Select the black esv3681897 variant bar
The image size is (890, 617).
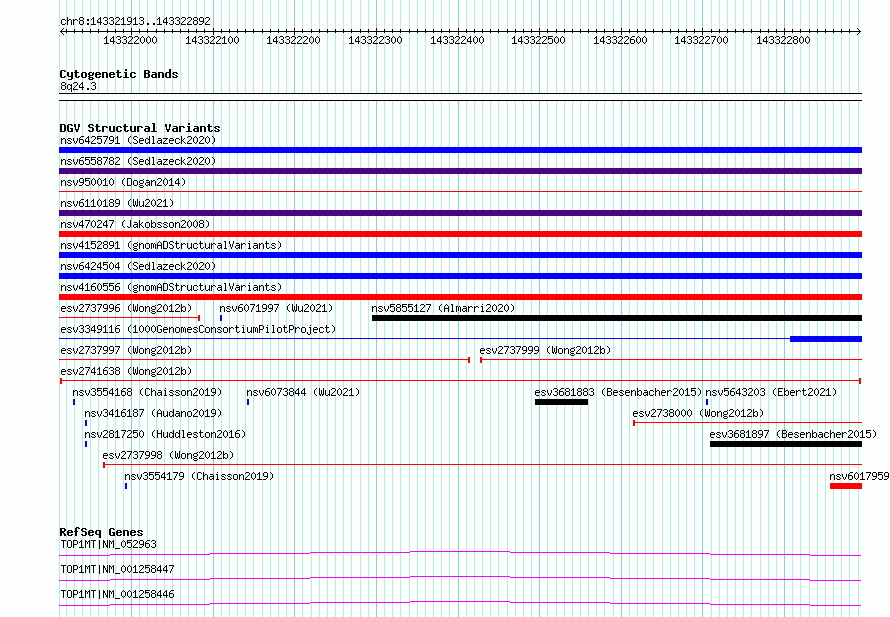(x=786, y=444)
